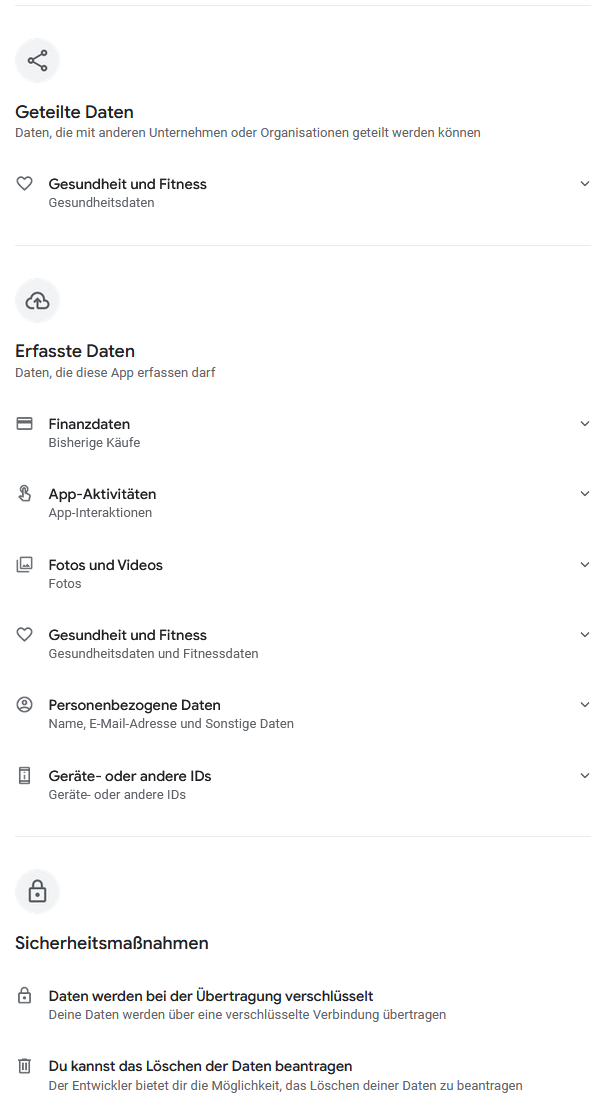Expand the Geräte- oder andere IDs chevron
Screen dimensions: 615x1118
585,776
